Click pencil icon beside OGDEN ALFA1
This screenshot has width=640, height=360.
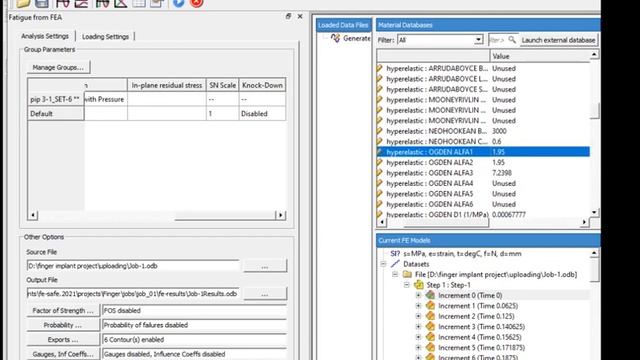tap(380, 152)
